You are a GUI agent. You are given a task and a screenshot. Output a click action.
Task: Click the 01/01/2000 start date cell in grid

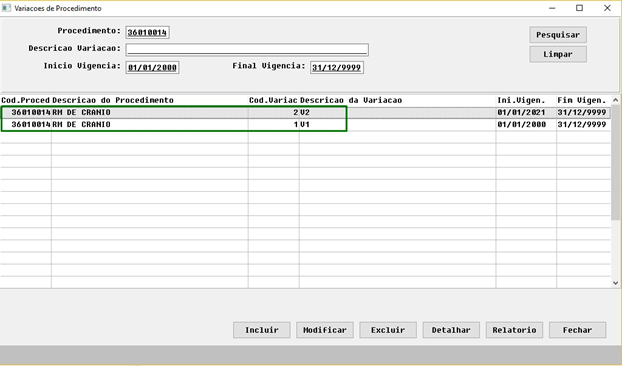526,125
